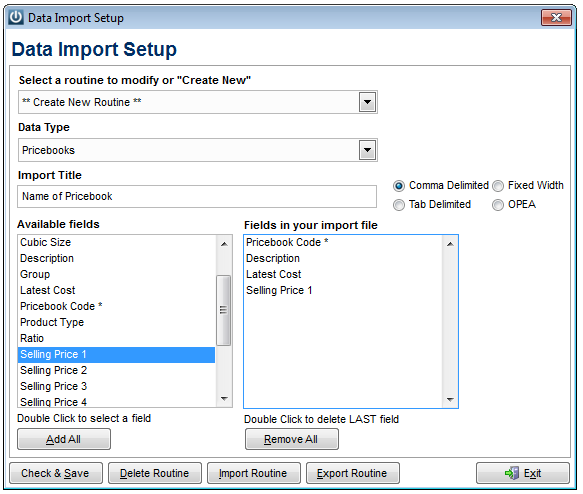The height and width of the screenshot is (494, 583).
Task: Select the Comma Delimited radio option
Action: tap(399, 185)
